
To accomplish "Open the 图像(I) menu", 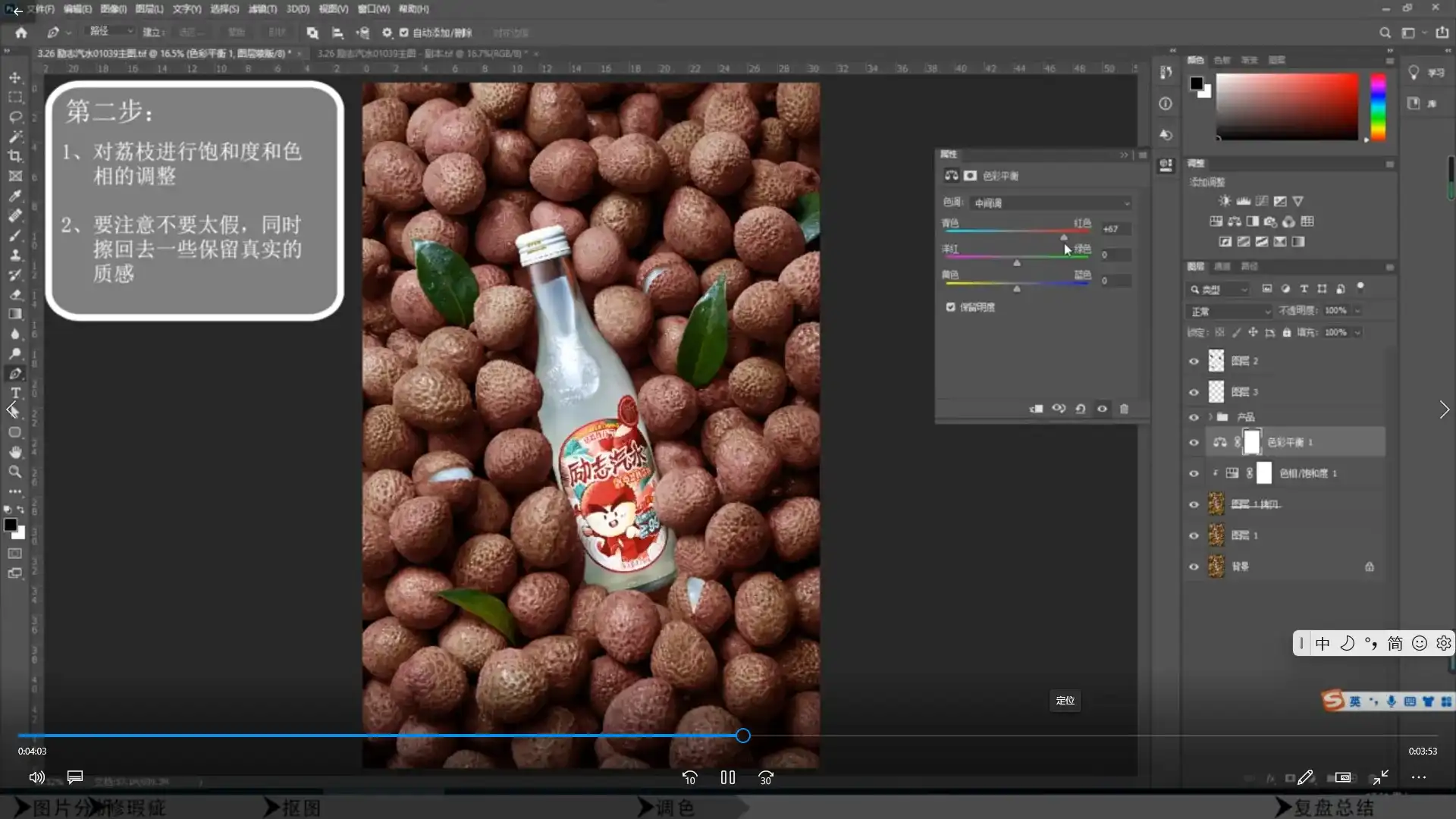I will [x=113, y=9].
